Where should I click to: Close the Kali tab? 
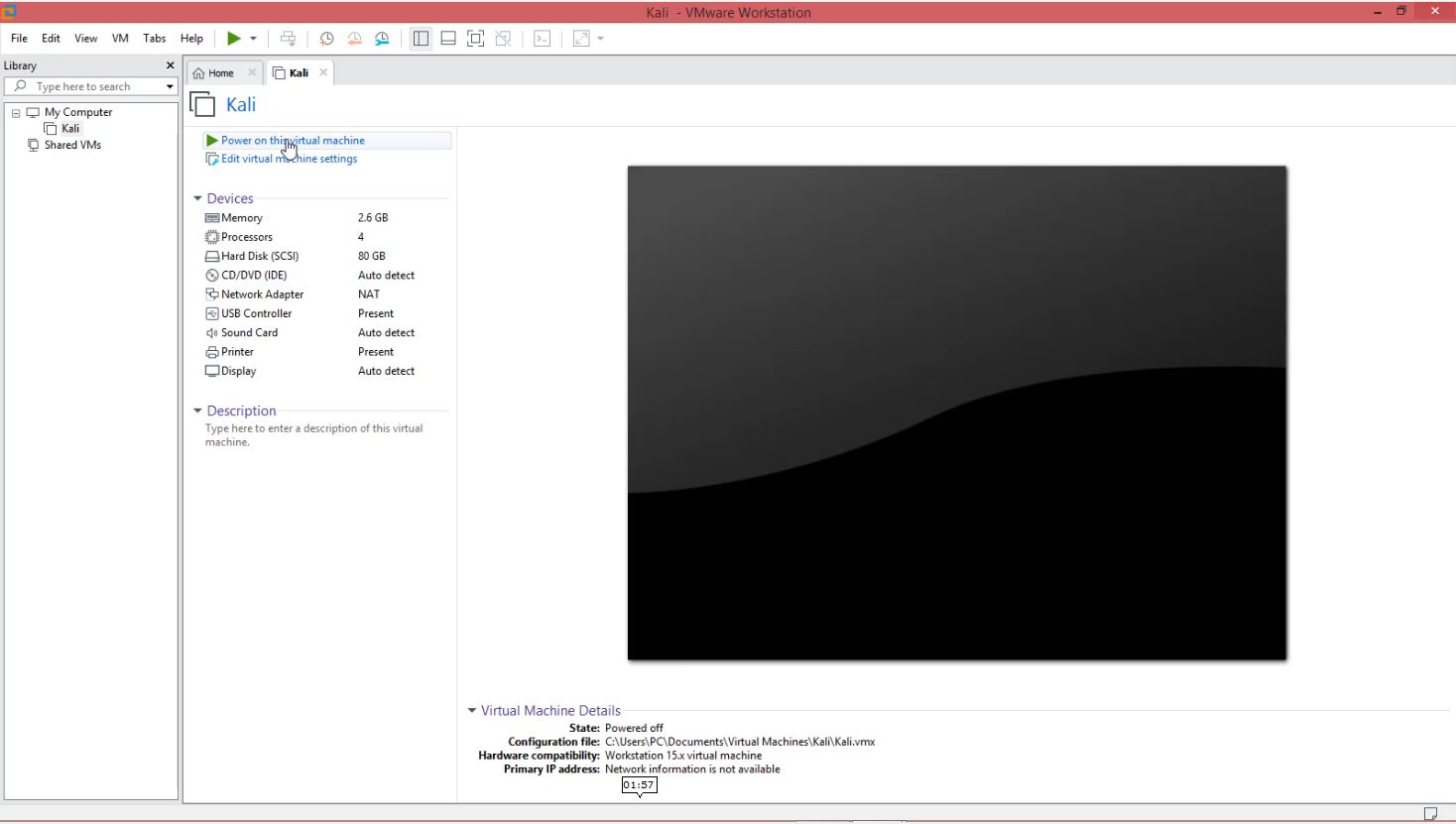(323, 72)
